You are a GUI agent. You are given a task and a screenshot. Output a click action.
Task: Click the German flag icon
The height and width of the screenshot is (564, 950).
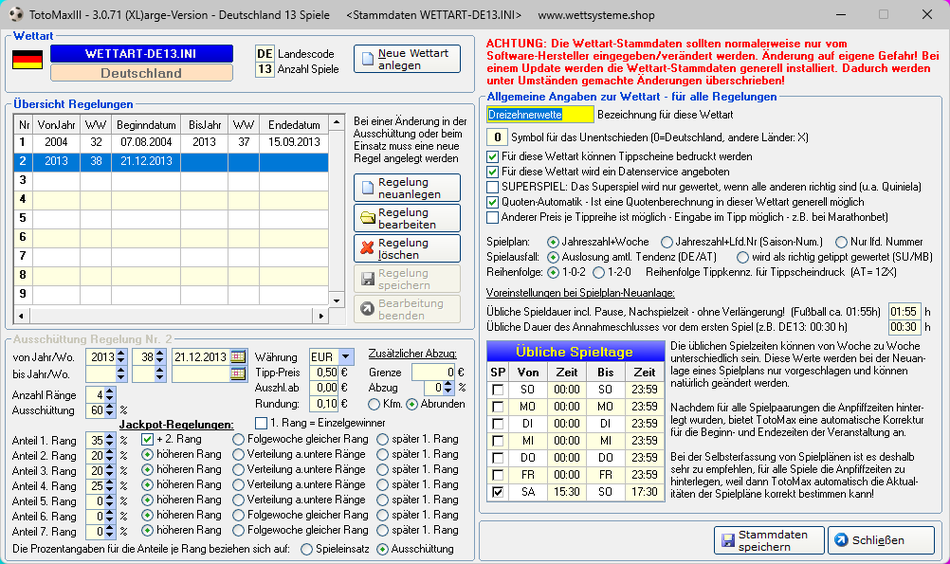[x=27, y=60]
